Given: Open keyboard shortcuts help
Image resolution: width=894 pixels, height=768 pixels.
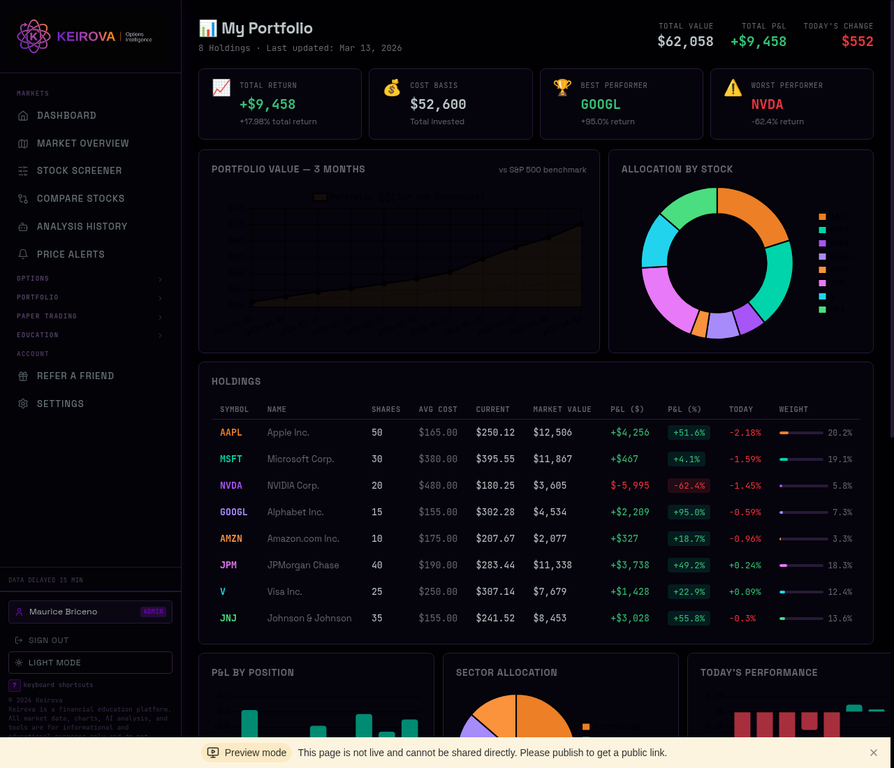Looking at the screenshot, I should click(51, 685).
